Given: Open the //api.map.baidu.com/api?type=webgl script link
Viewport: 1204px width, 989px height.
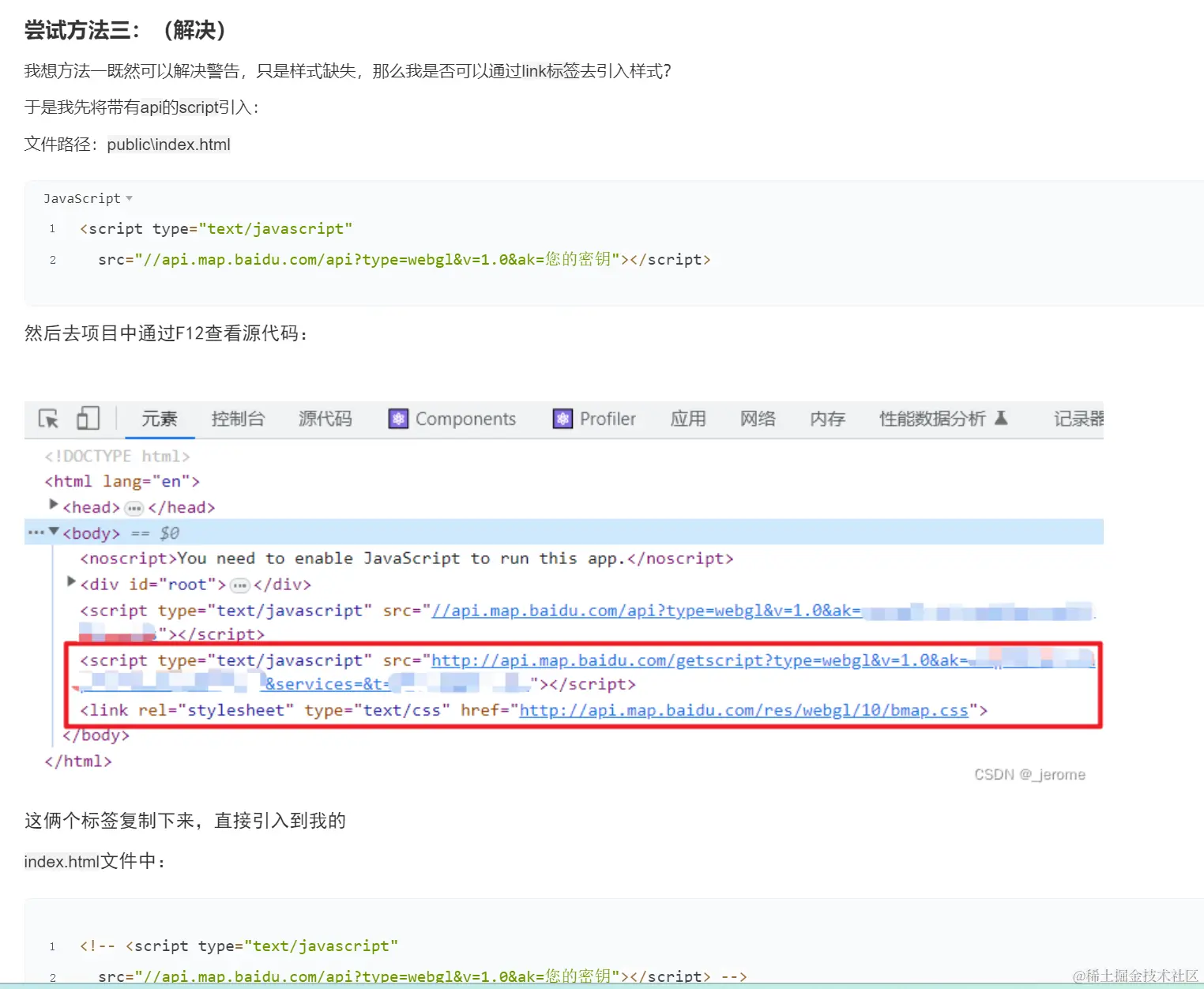Looking at the screenshot, I should tap(646, 611).
